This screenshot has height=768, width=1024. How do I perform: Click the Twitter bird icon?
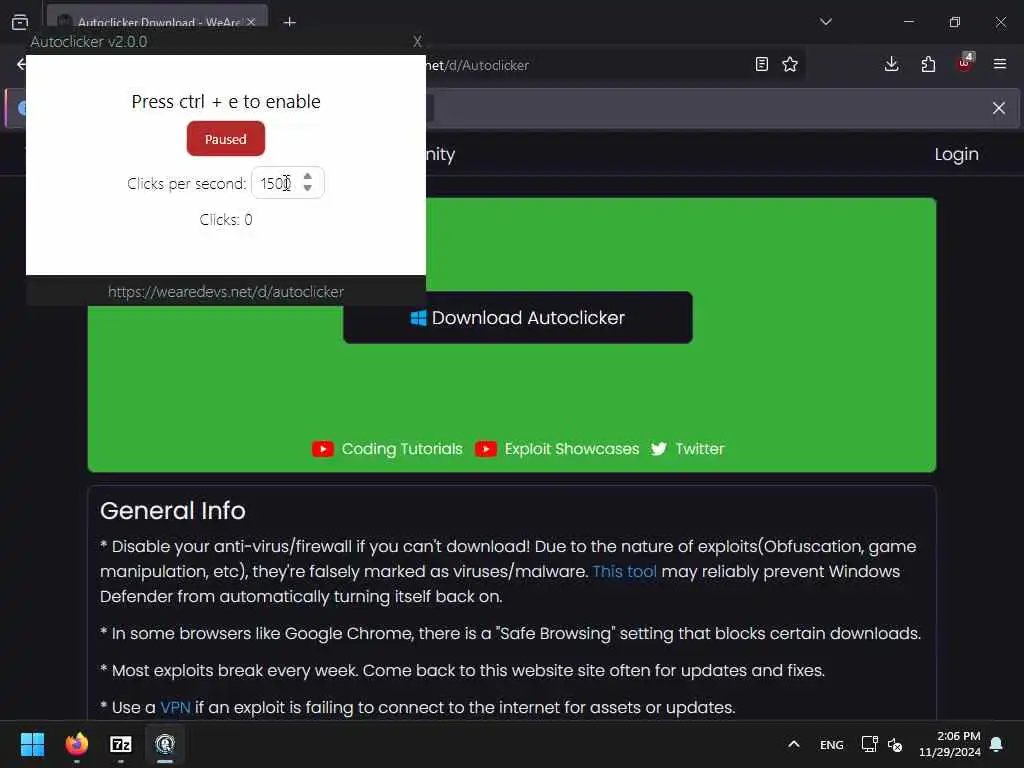point(659,449)
